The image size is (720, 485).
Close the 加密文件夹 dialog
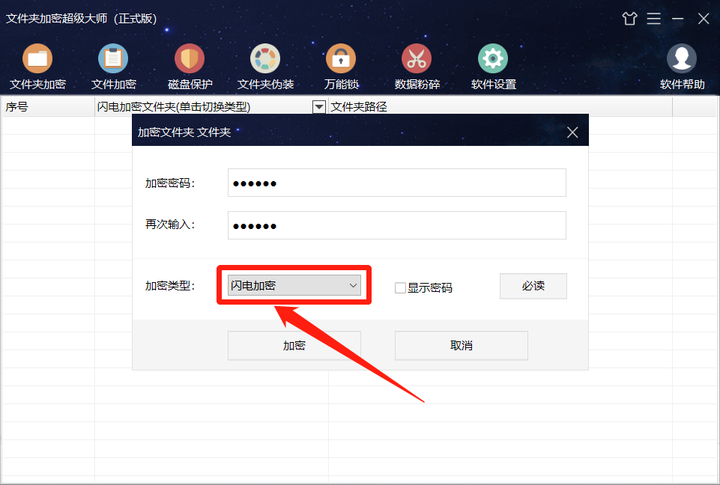pyautogui.click(x=572, y=132)
